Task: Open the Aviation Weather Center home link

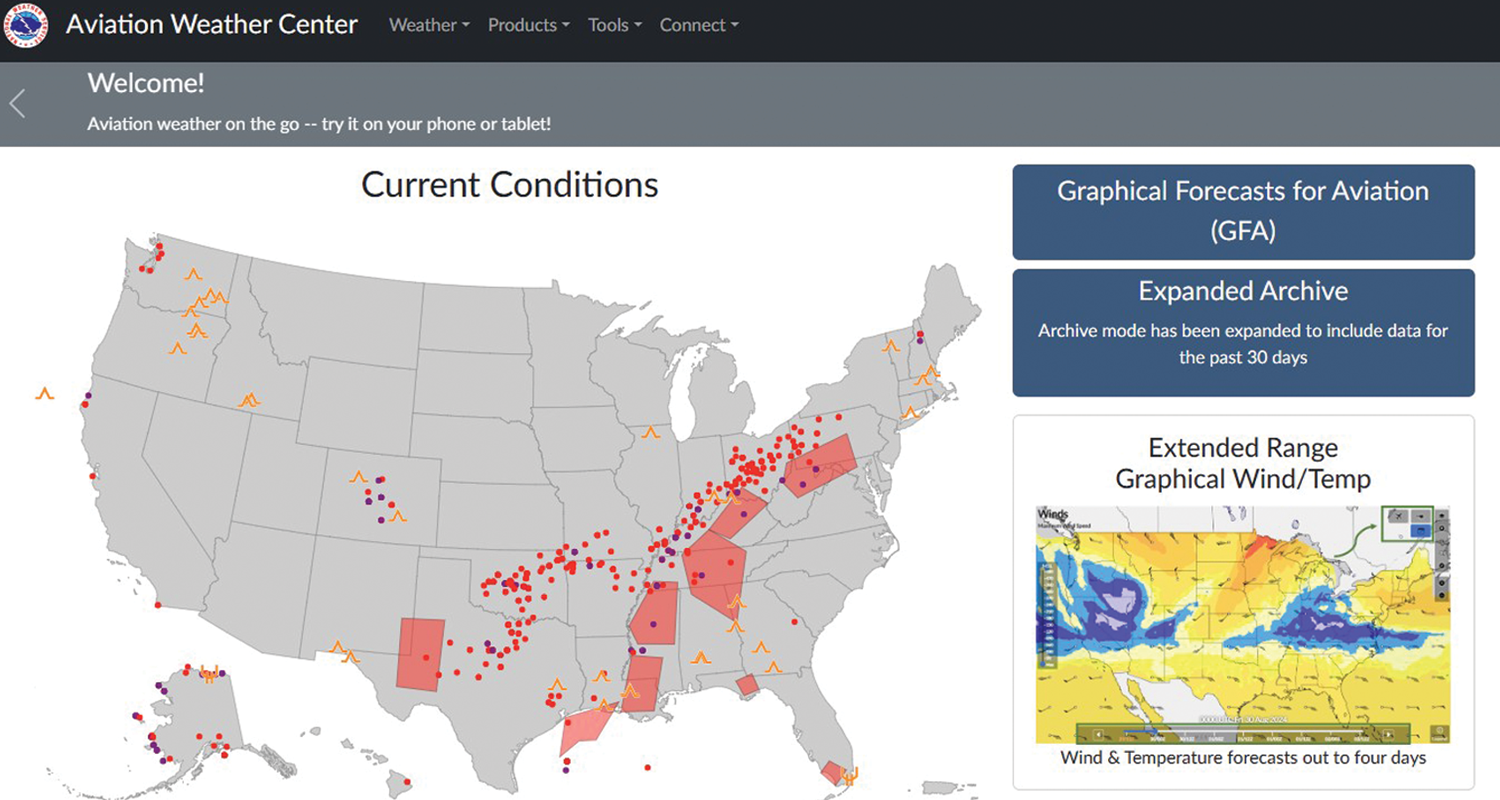Action: pyautogui.click(x=212, y=25)
